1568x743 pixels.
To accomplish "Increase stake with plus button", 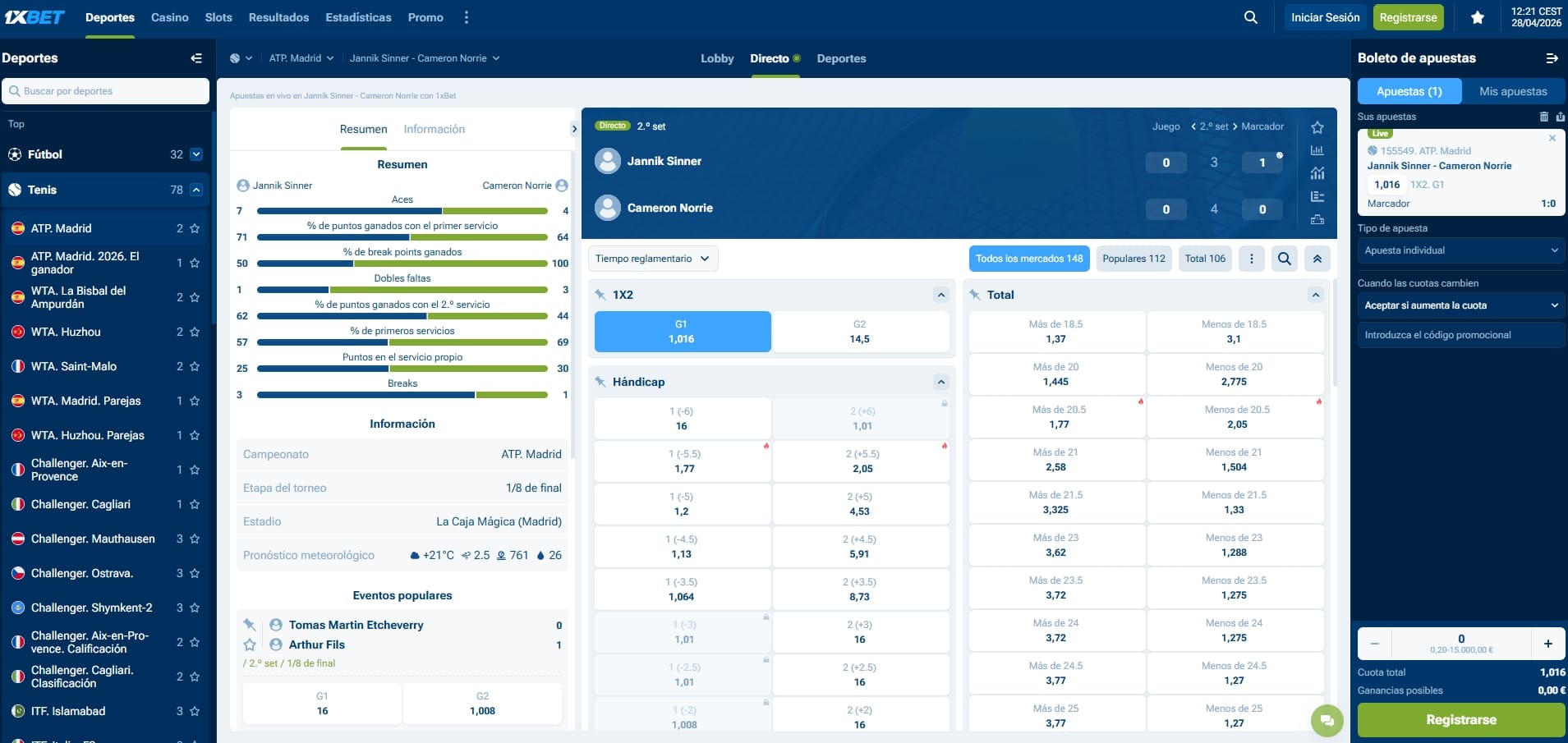I will (1547, 644).
